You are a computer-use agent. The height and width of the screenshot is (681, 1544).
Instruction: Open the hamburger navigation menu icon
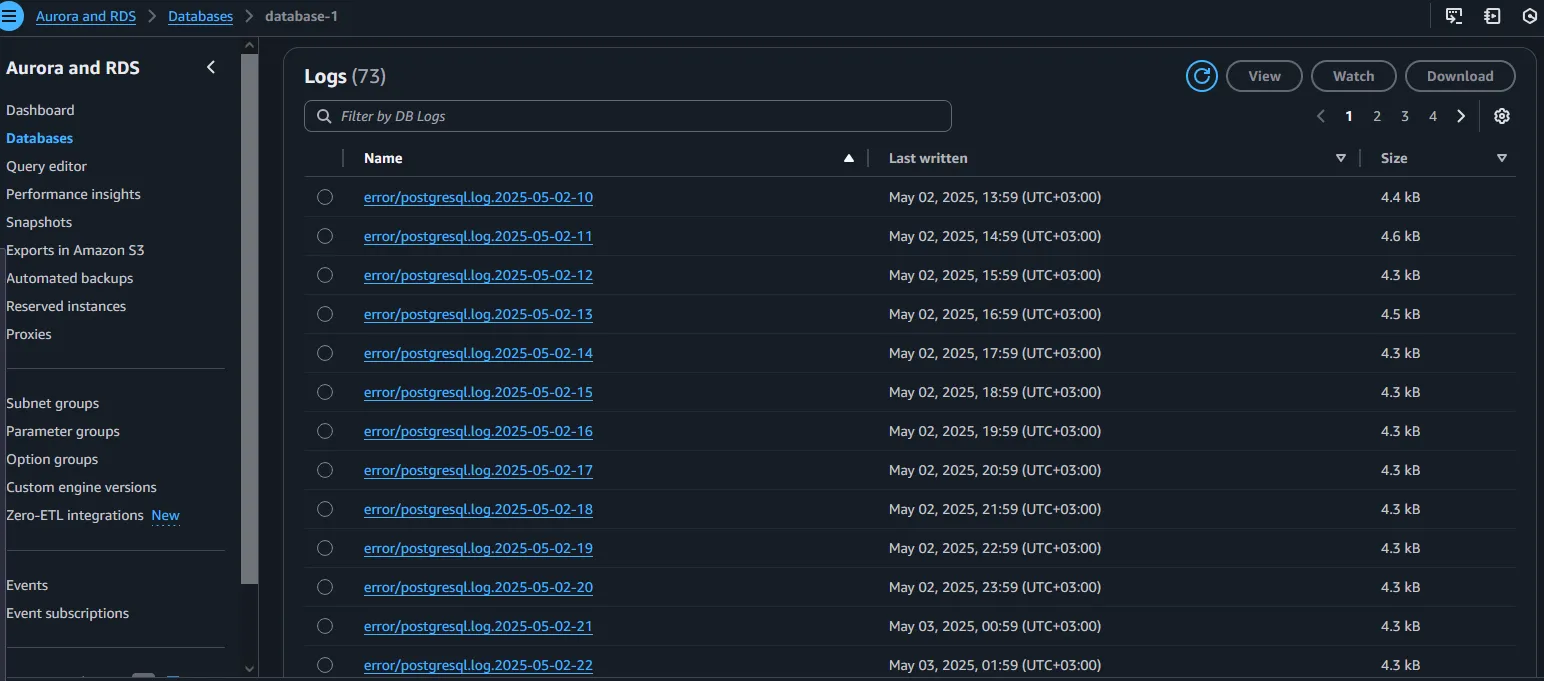(10, 16)
